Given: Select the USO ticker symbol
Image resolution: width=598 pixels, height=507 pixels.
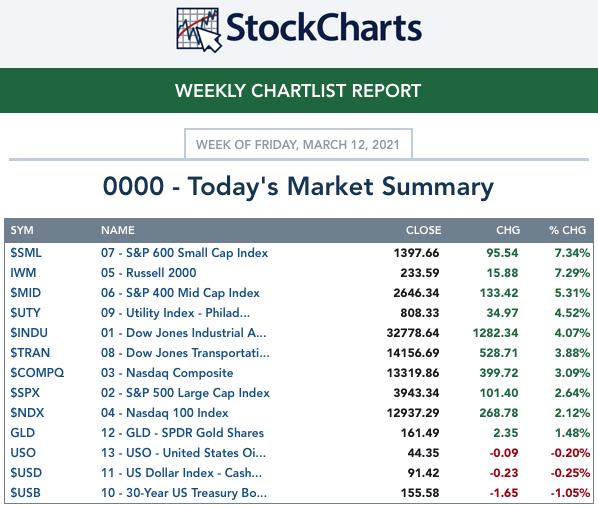Looking at the screenshot, I should point(23,452).
